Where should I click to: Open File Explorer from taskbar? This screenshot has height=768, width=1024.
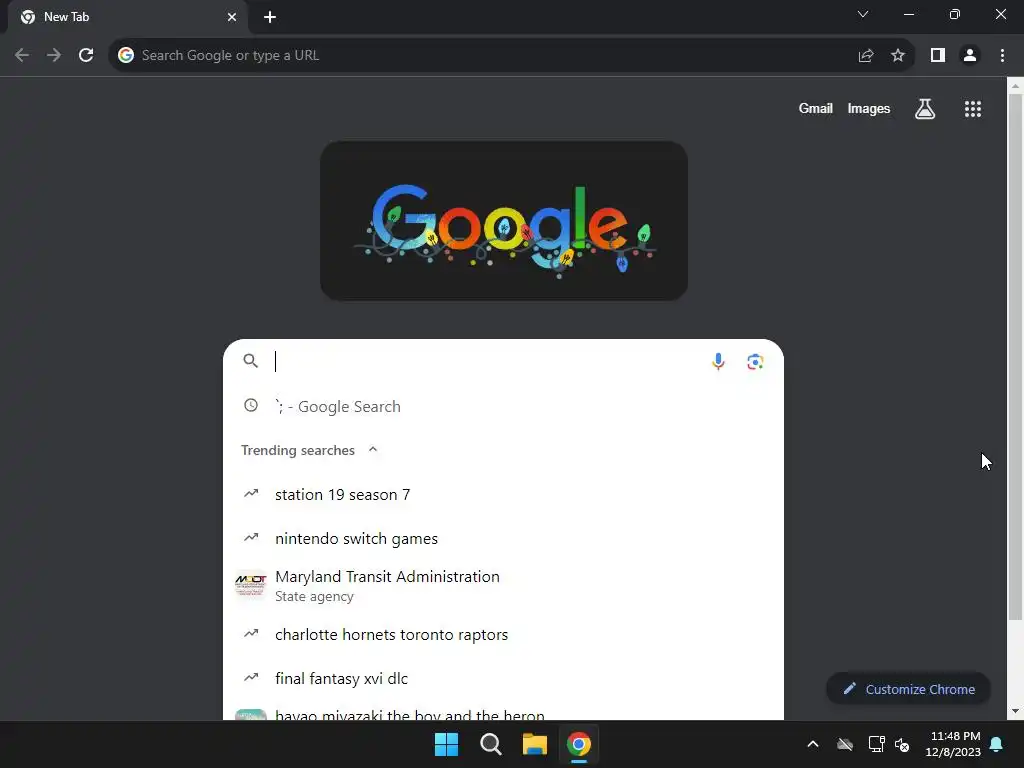[x=535, y=744]
